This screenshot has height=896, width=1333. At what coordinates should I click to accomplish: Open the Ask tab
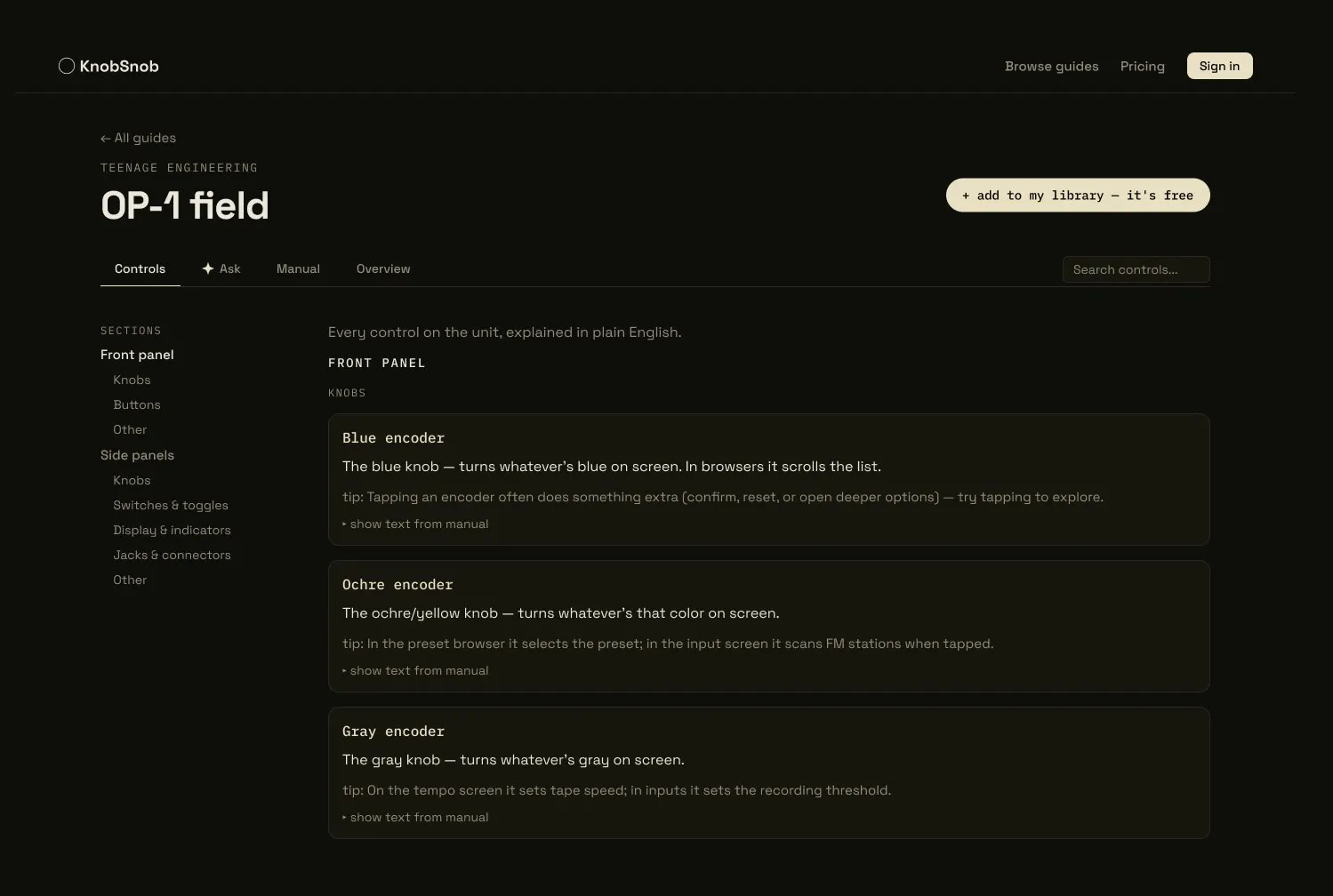tap(221, 268)
